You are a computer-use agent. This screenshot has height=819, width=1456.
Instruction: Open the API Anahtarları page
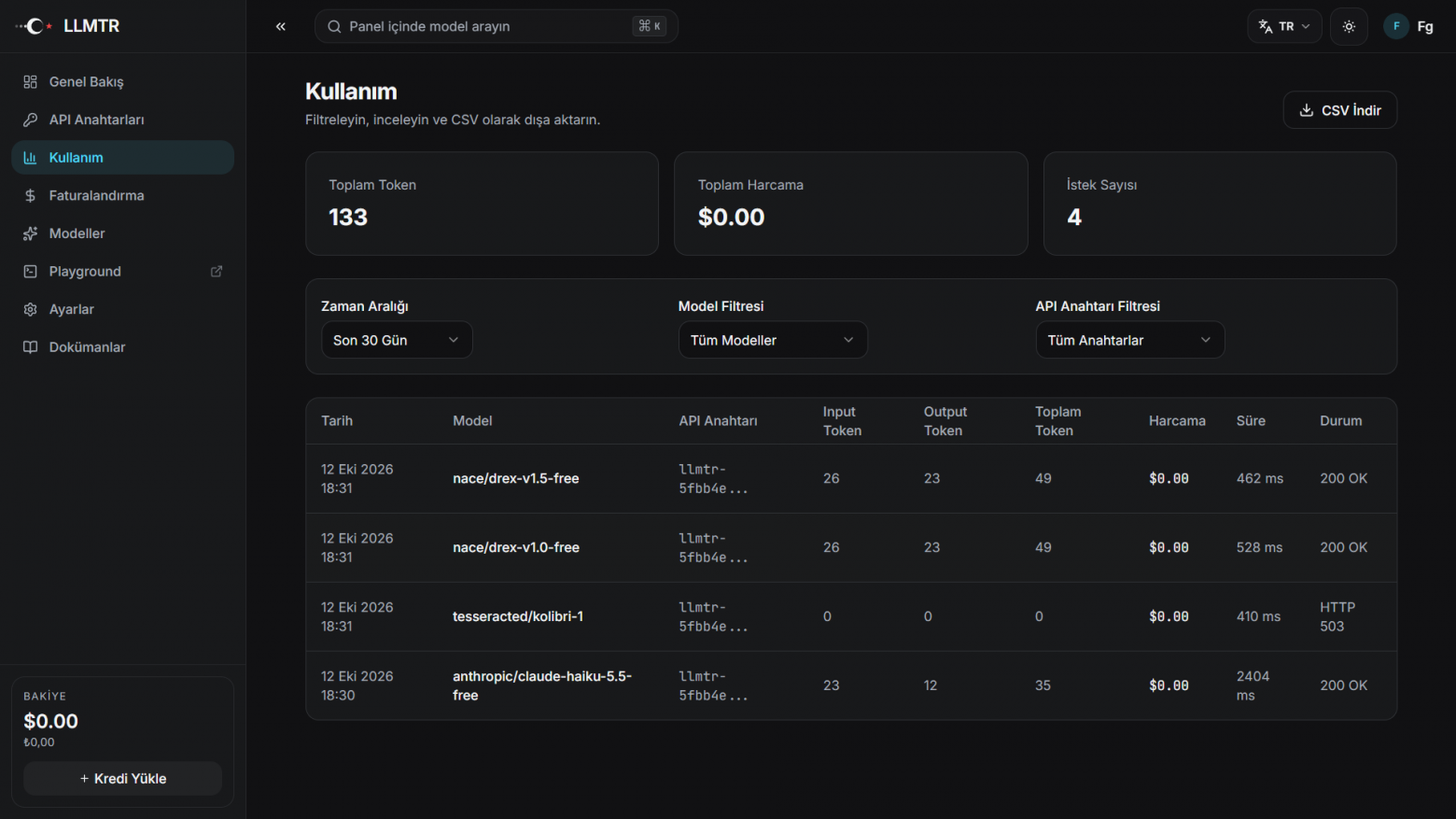point(122,120)
